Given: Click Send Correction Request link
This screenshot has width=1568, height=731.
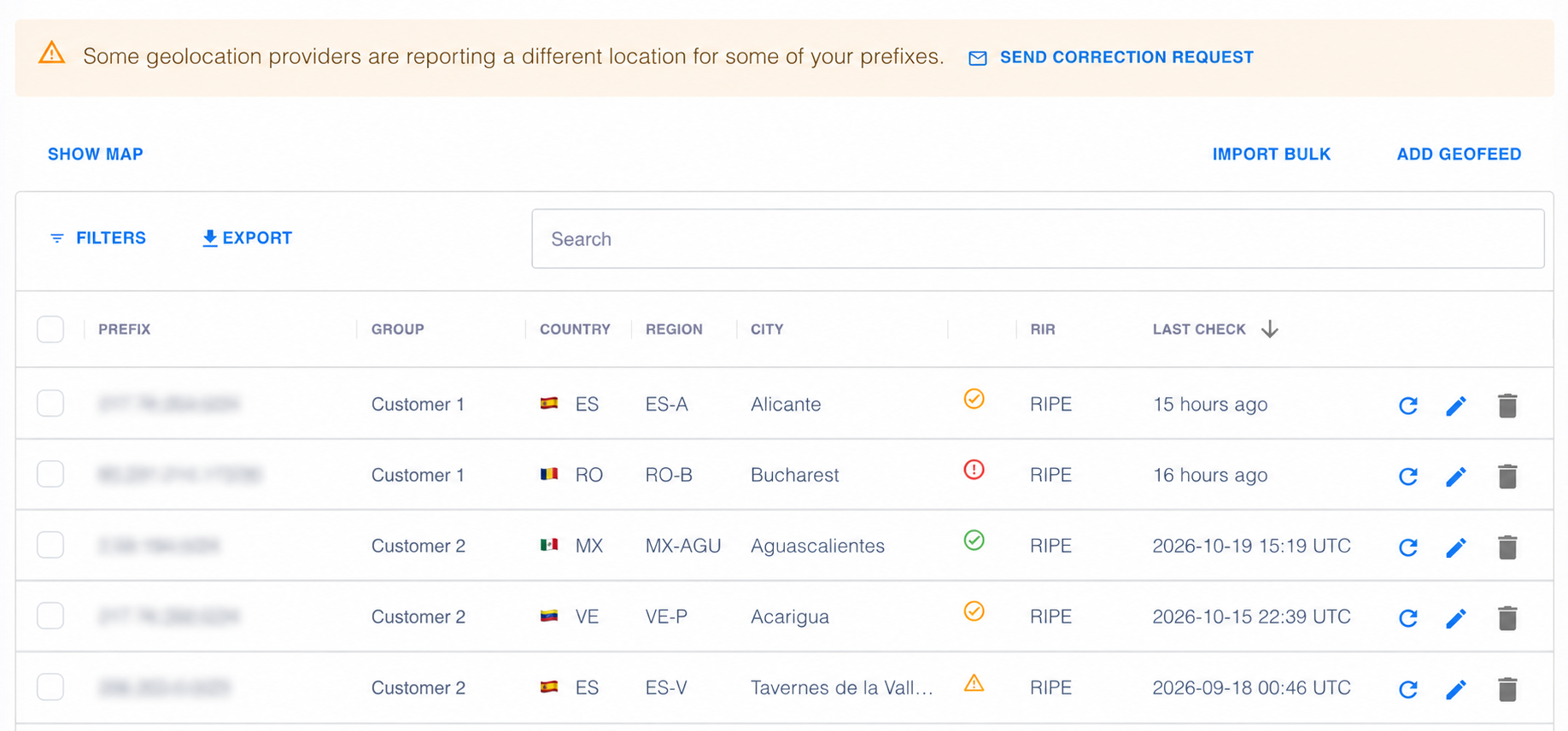Looking at the screenshot, I should tap(1111, 57).
